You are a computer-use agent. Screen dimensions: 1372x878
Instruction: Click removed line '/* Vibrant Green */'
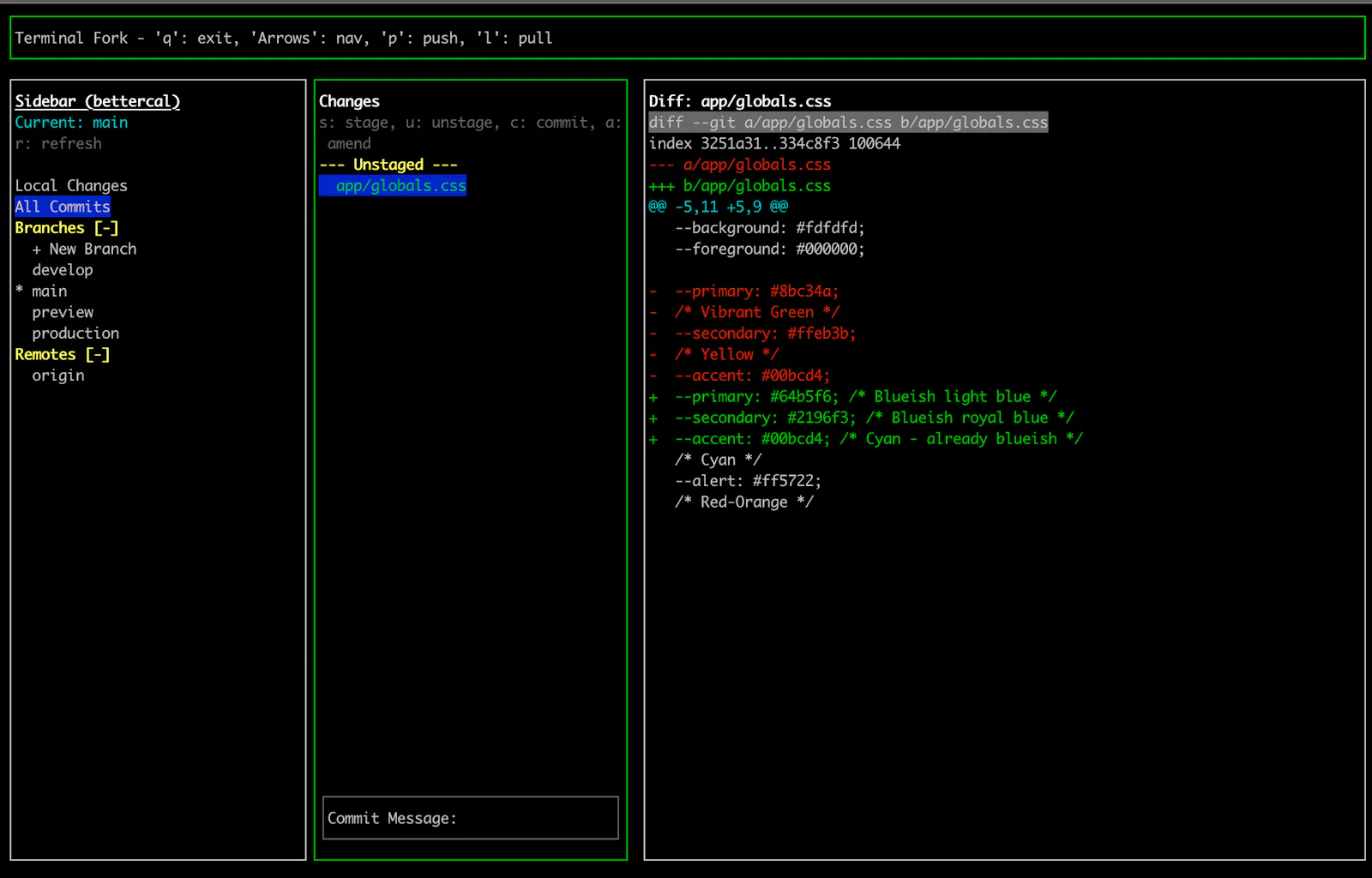click(x=744, y=312)
